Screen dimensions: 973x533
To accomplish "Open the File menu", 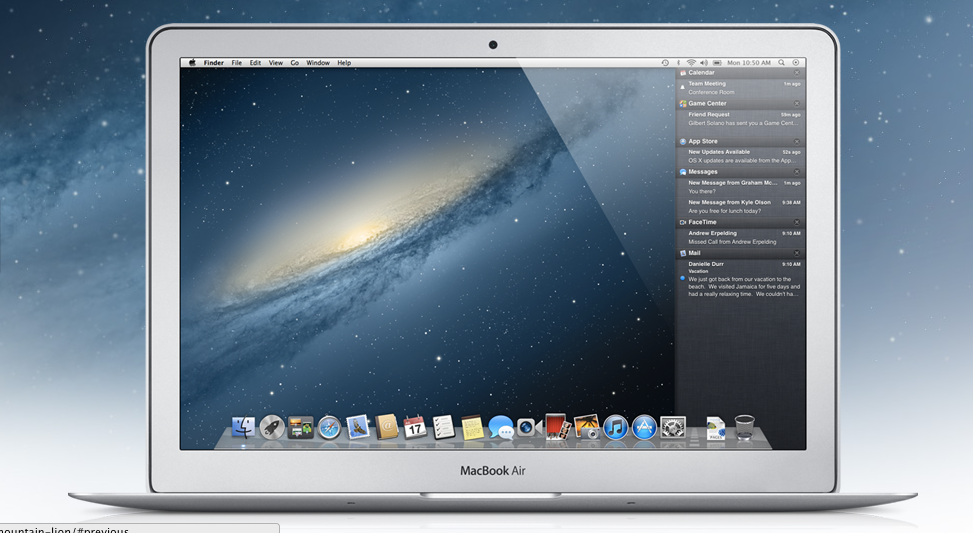I will pyautogui.click(x=237, y=63).
